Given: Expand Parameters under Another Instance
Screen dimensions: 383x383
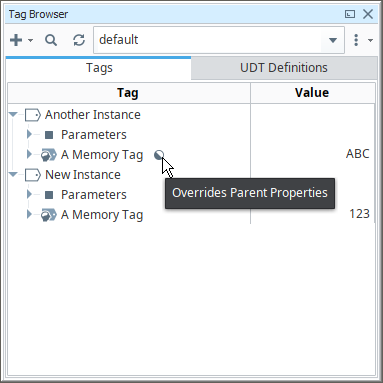Looking at the screenshot, I should [x=29, y=134].
